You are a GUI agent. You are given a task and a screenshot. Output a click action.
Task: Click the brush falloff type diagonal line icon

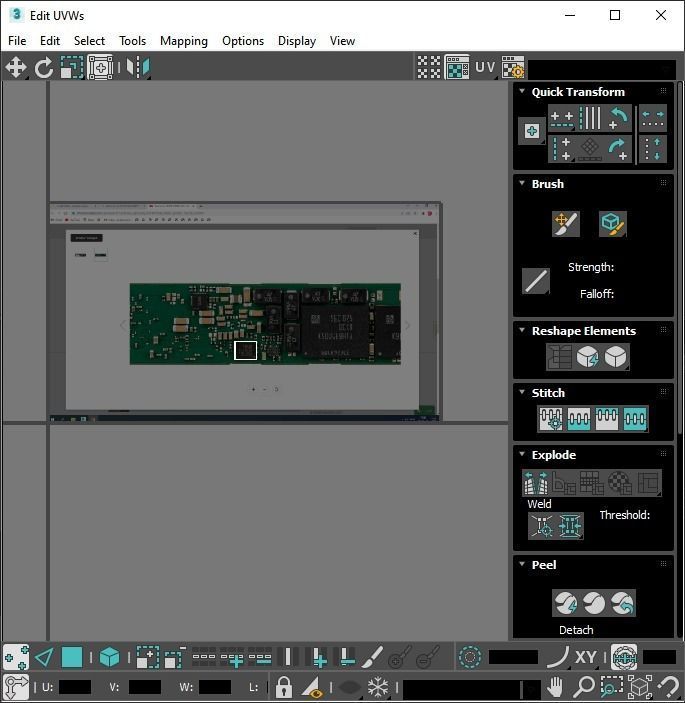point(536,281)
